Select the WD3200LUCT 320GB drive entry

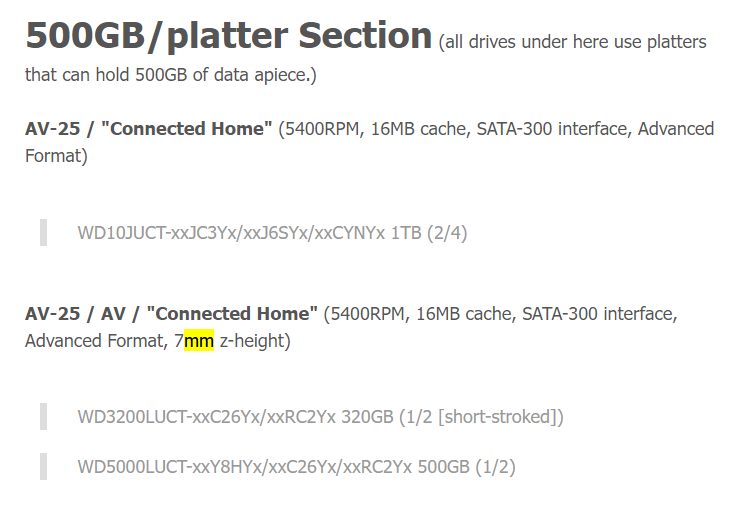pyautogui.click(x=320, y=417)
